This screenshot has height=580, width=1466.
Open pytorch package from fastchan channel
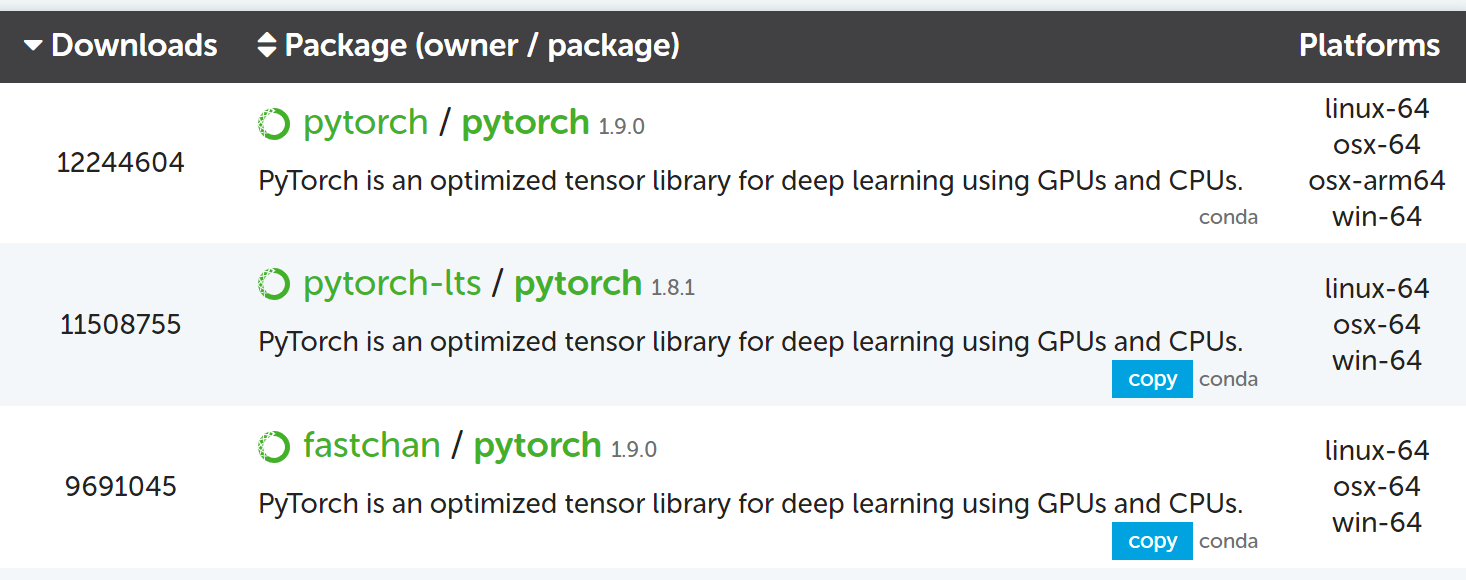pyautogui.click(x=537, y=446)
